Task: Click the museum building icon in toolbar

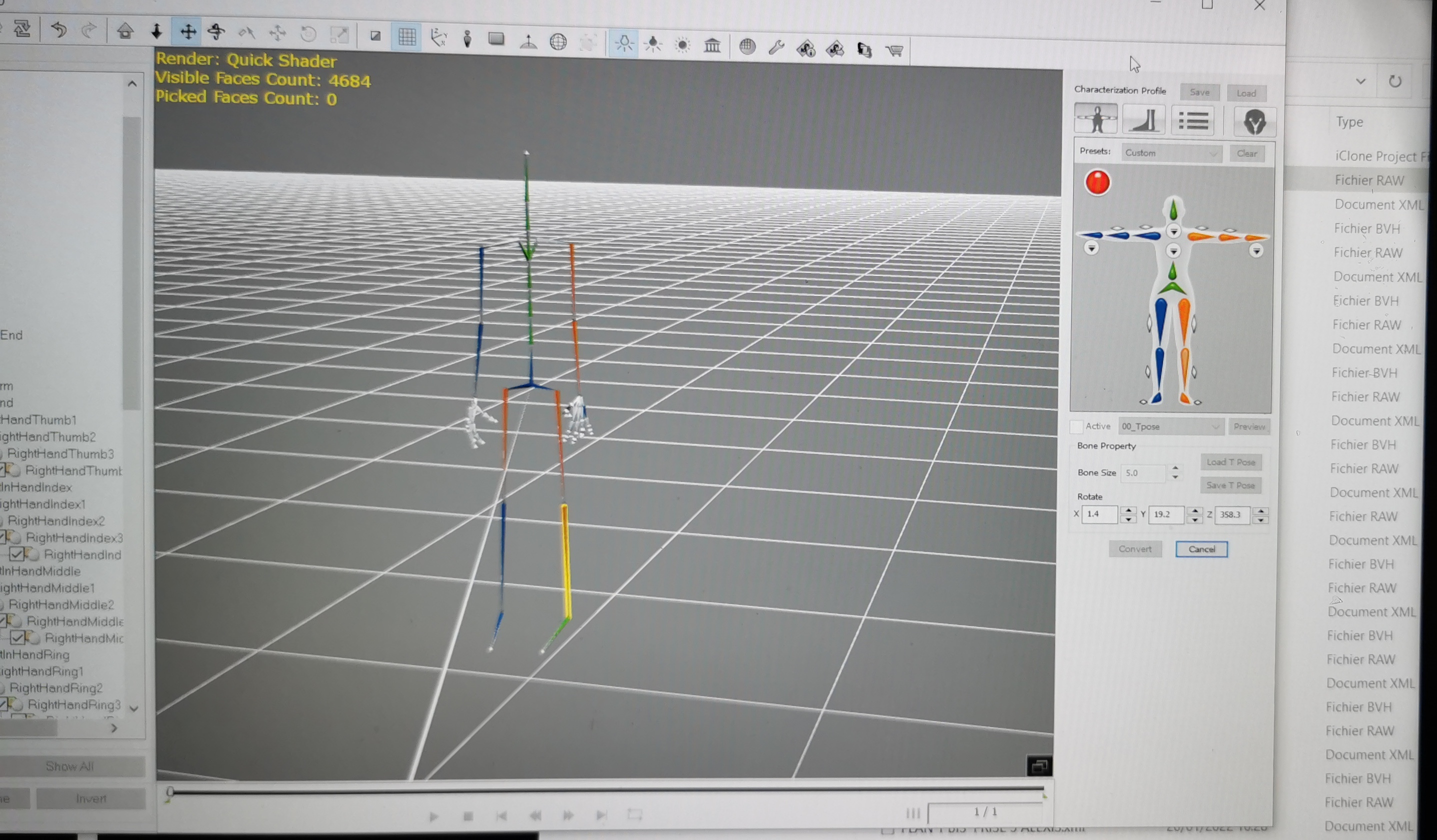Action: pos(712,45)
